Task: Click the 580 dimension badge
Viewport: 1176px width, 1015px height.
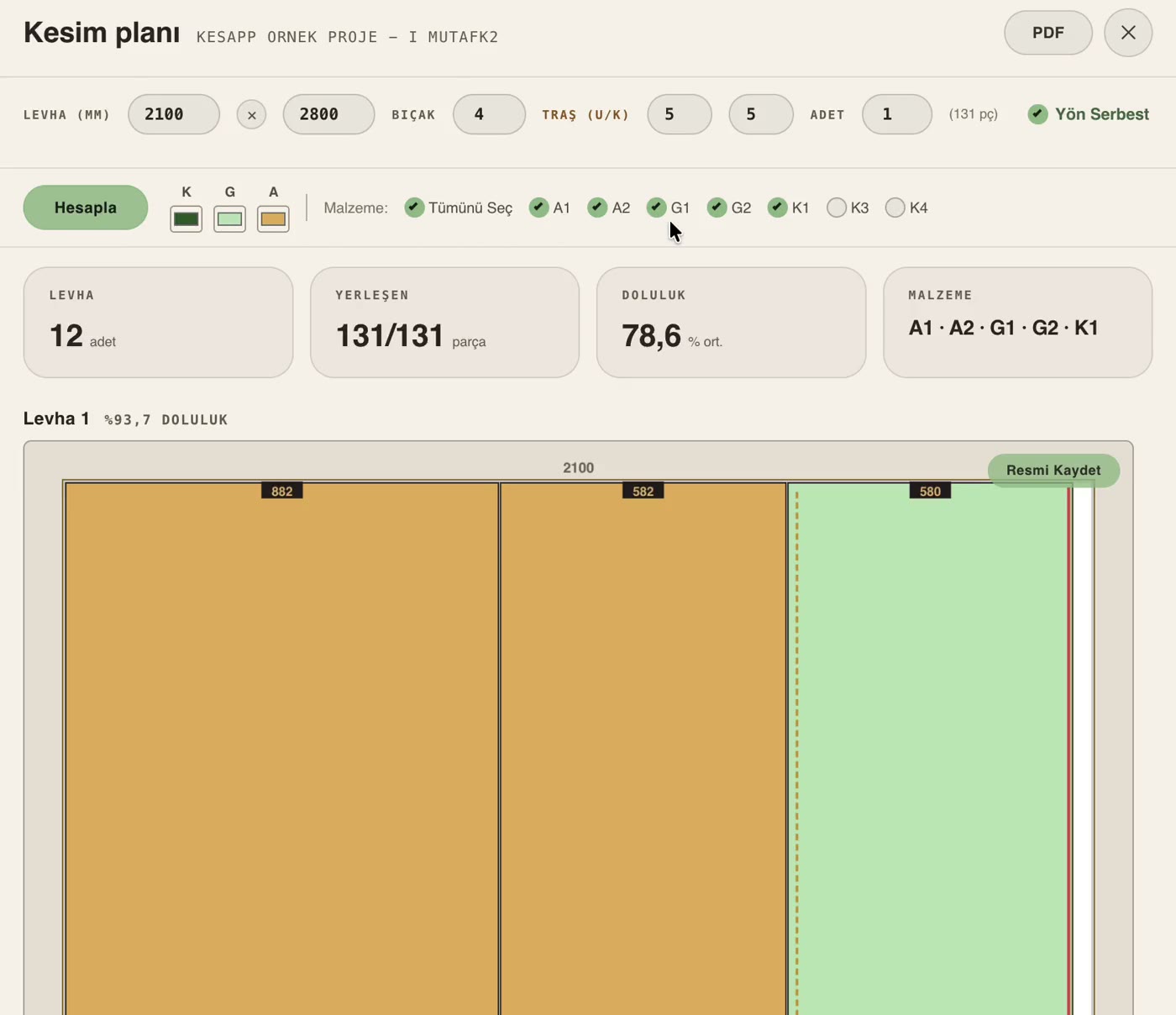Action: click(x=930, y=491)
